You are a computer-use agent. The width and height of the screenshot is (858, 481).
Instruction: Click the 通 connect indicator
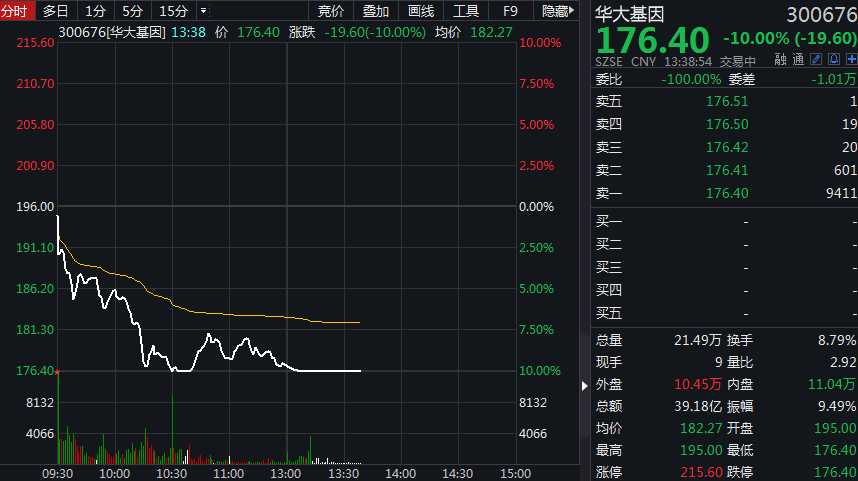coord(798,60)
